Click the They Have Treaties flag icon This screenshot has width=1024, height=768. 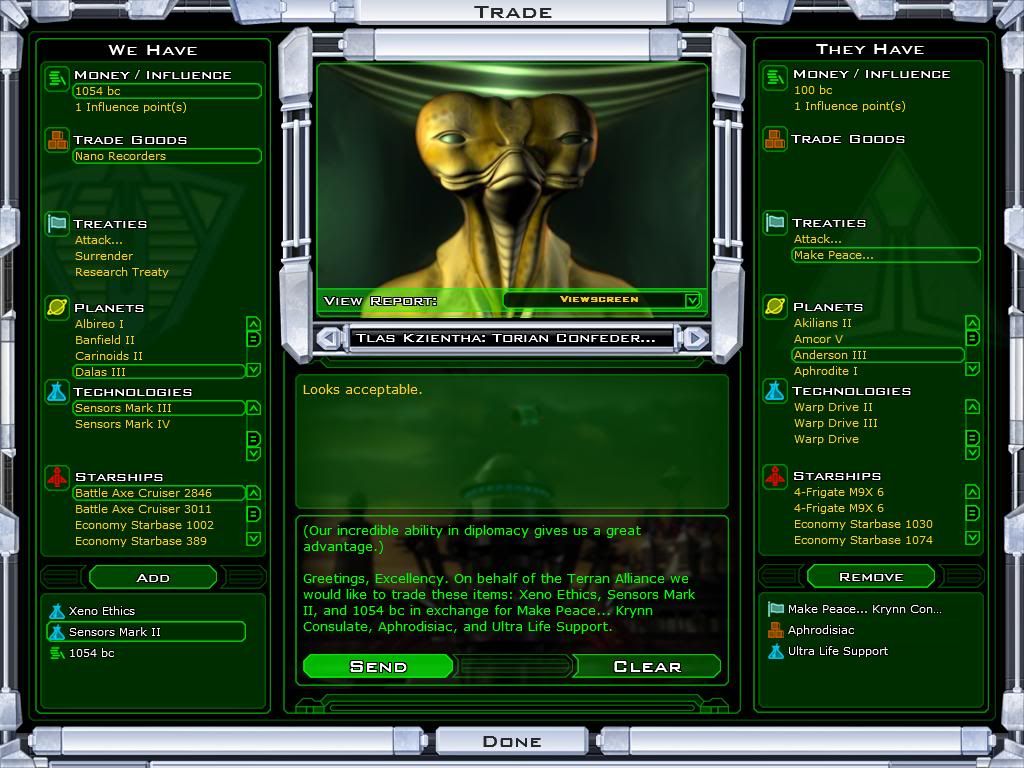775,223
